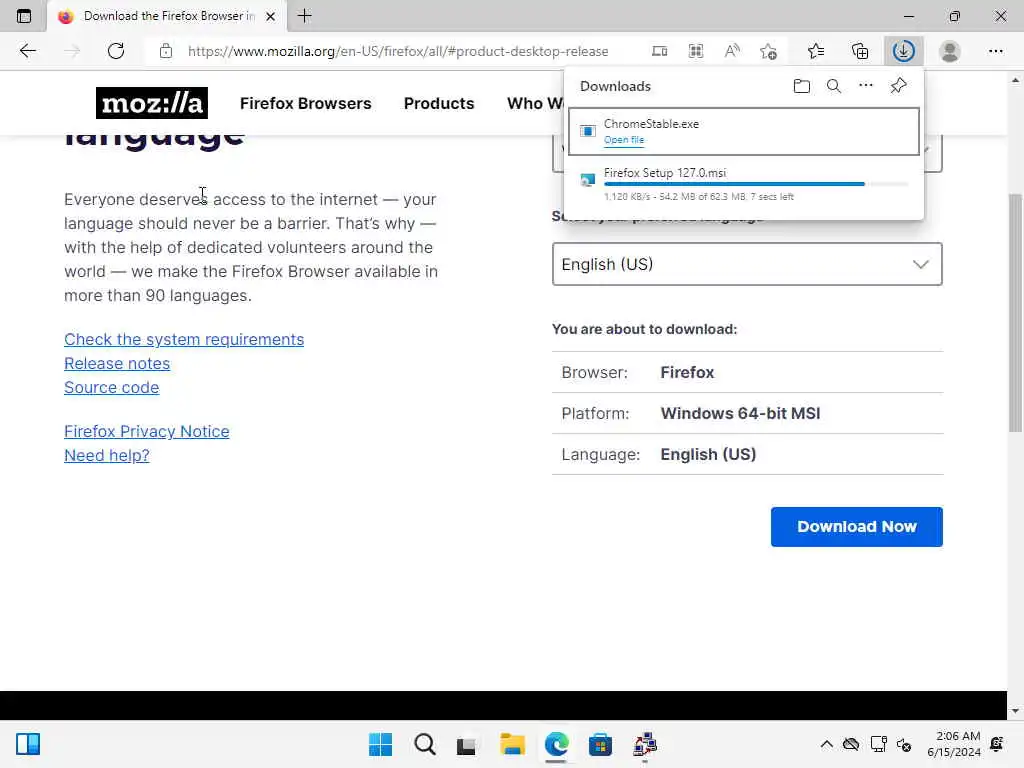
Task: Open Windows Start menu
Action: (380, 744)
